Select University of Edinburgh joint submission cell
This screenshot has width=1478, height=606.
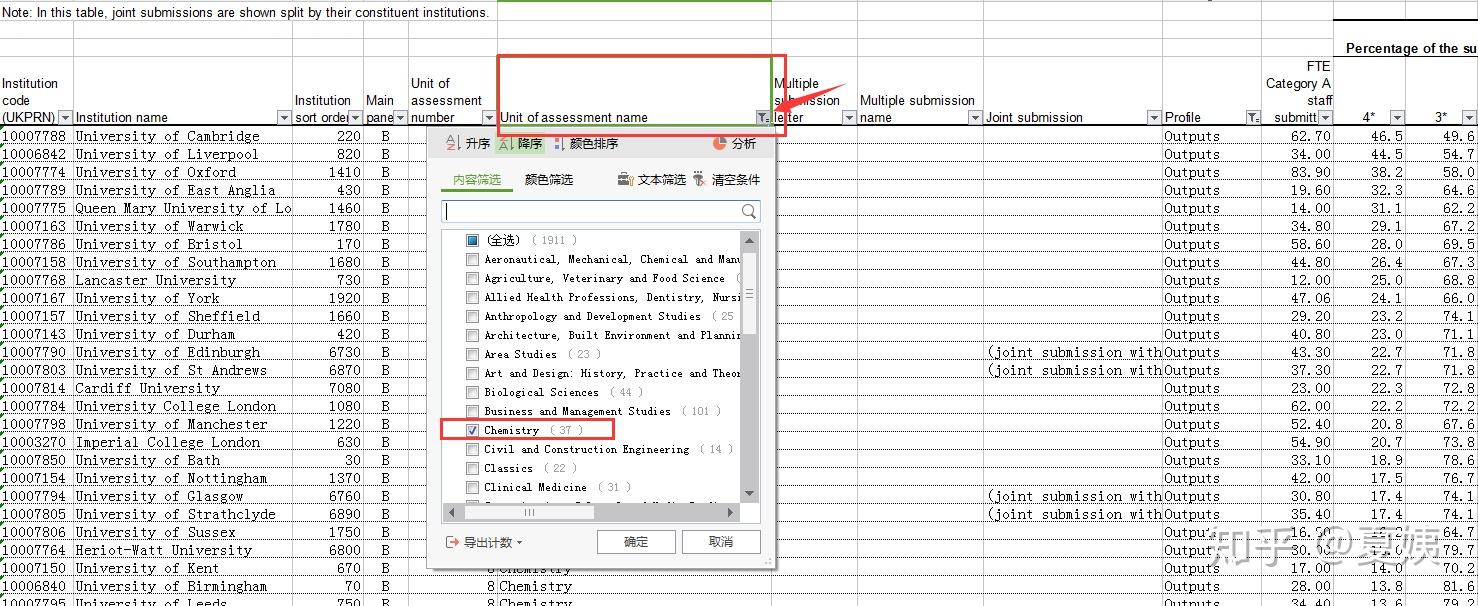point(1073,352)
